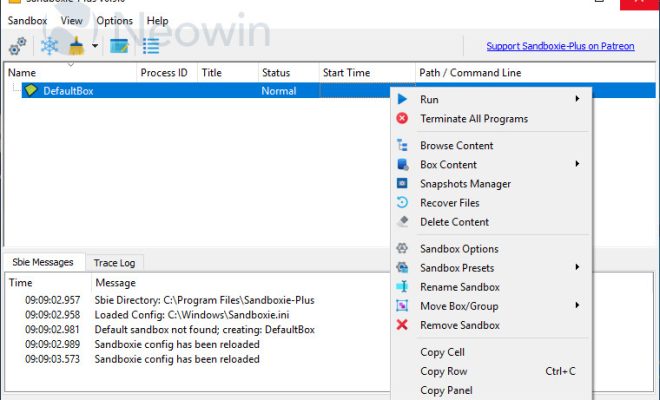
Task: Click the global settings gears toolbar icon
Action: click(x=17, y=46)
